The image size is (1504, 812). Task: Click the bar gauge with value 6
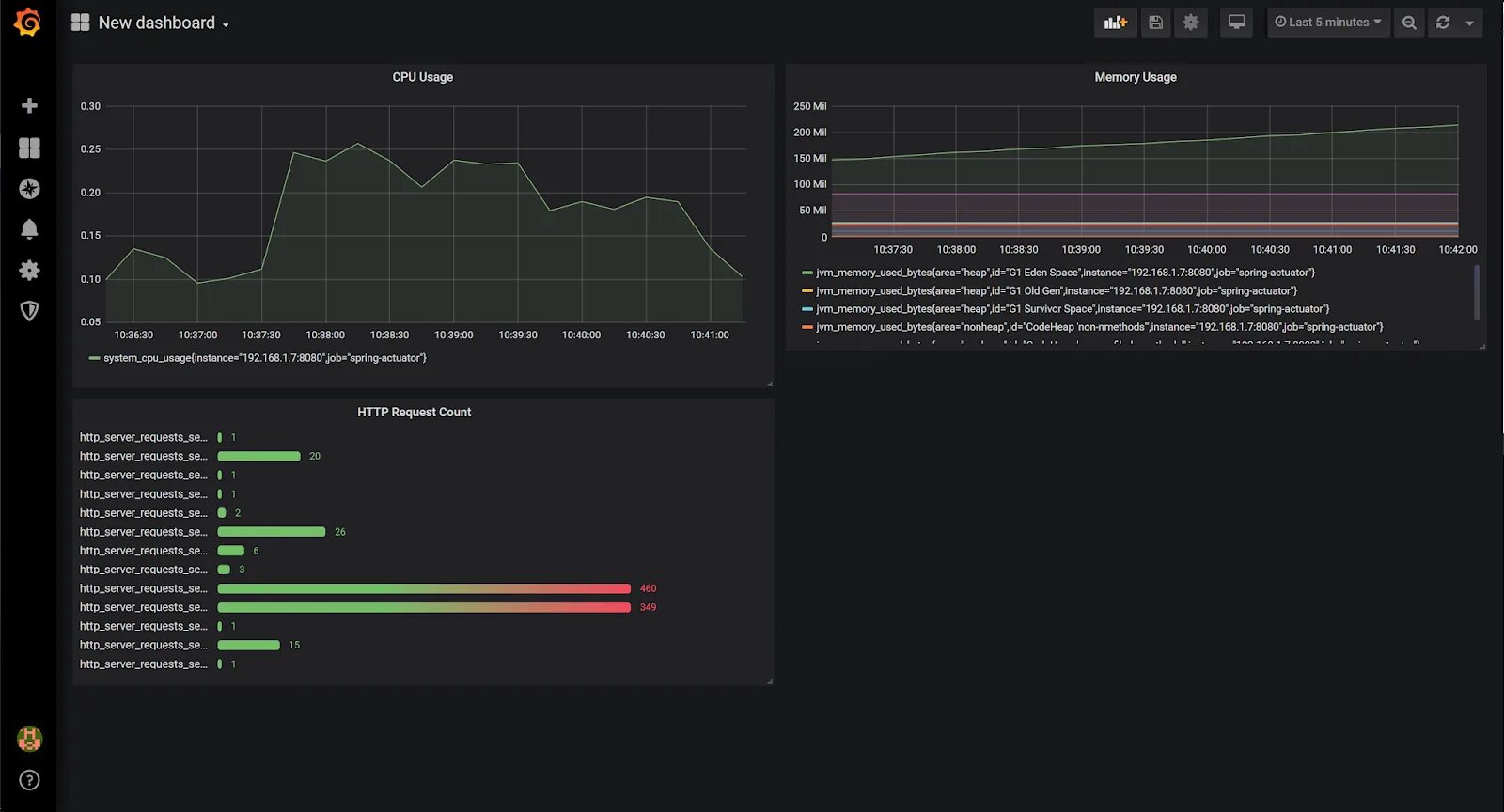coord(230,551)
